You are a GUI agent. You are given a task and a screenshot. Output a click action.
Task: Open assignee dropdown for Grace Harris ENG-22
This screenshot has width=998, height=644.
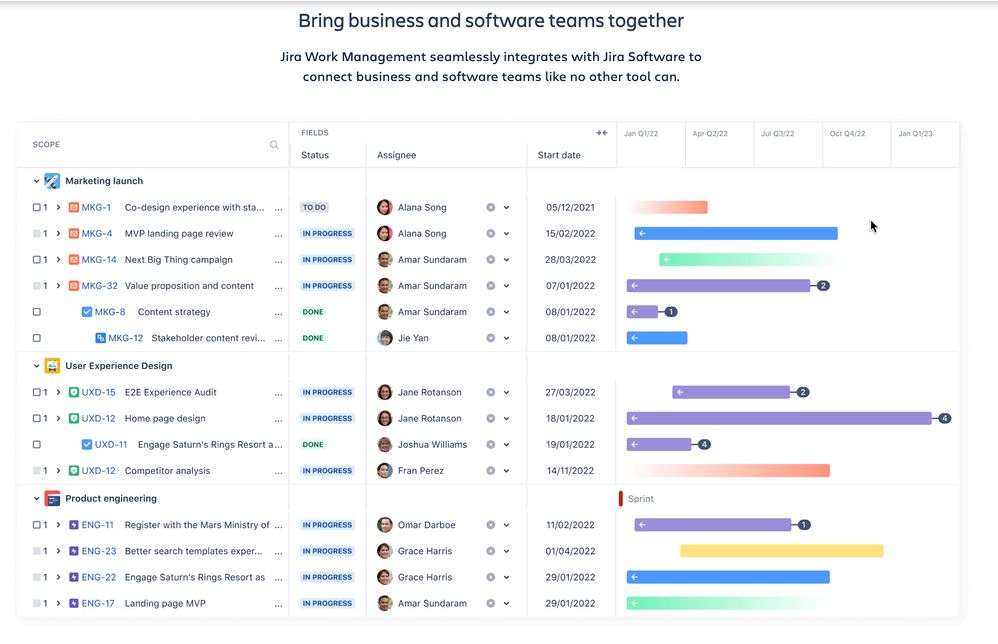[506, 577]
